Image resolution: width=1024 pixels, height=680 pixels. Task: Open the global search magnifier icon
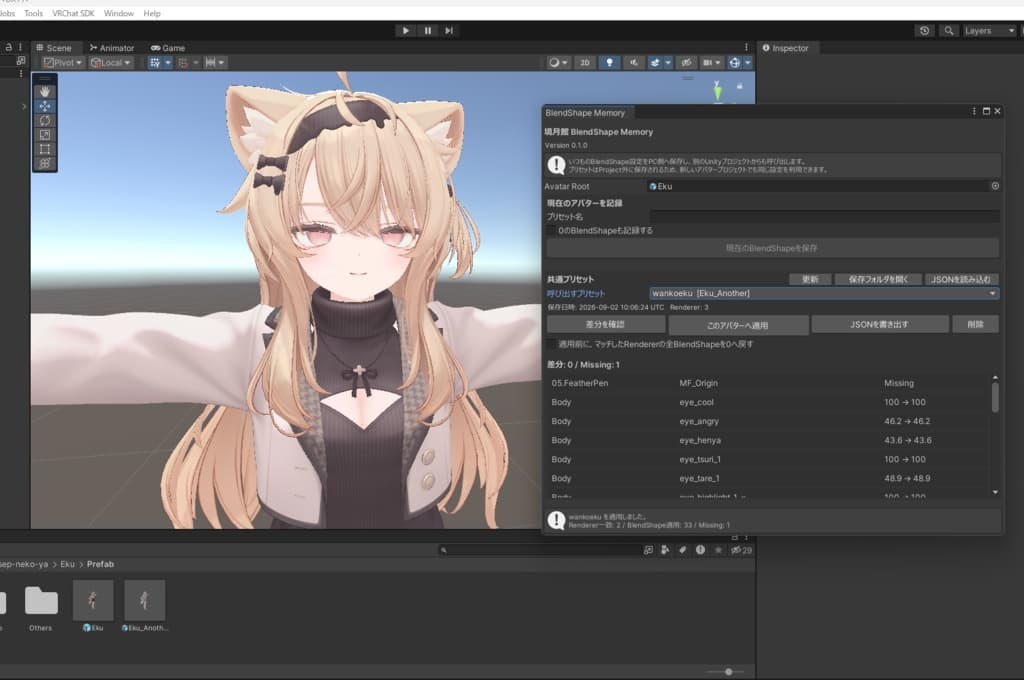click(949, 31)
